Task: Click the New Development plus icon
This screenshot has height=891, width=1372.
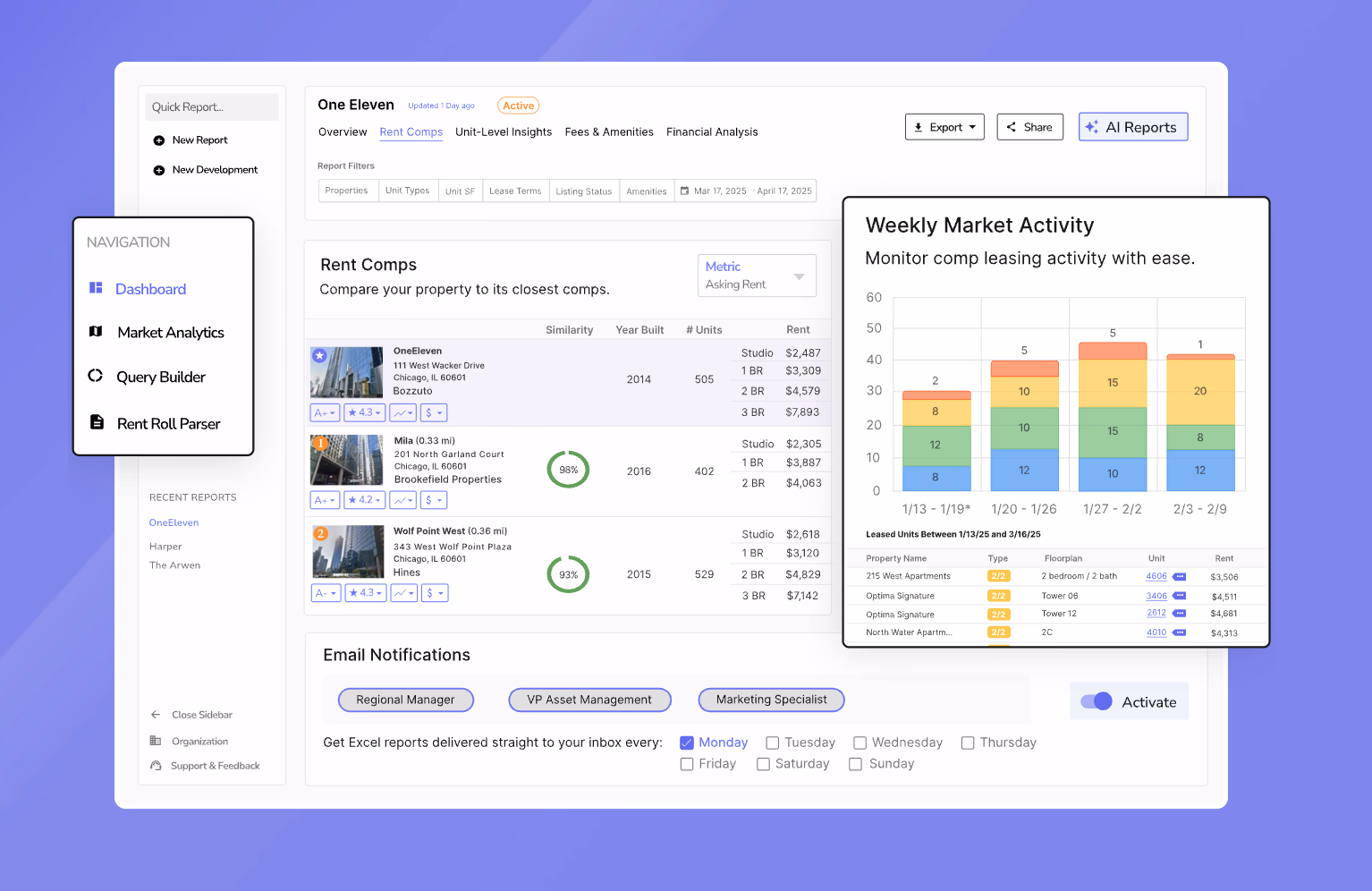Action: (159, 170)
